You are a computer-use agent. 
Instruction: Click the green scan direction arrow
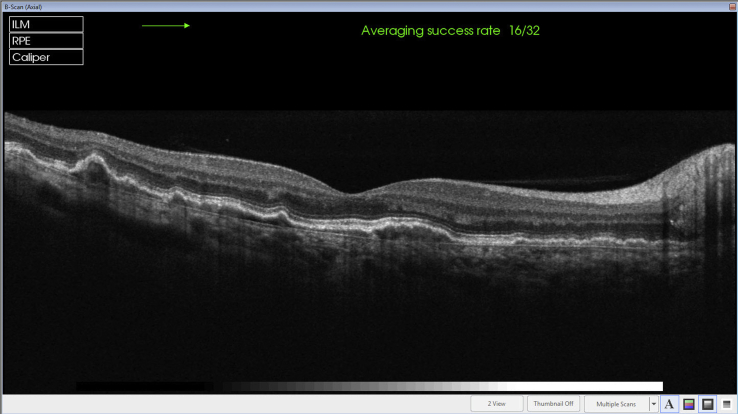click(x=165, y=27)
